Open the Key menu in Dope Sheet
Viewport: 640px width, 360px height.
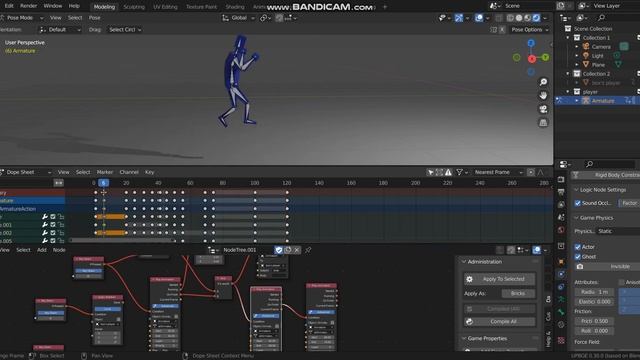149,172
